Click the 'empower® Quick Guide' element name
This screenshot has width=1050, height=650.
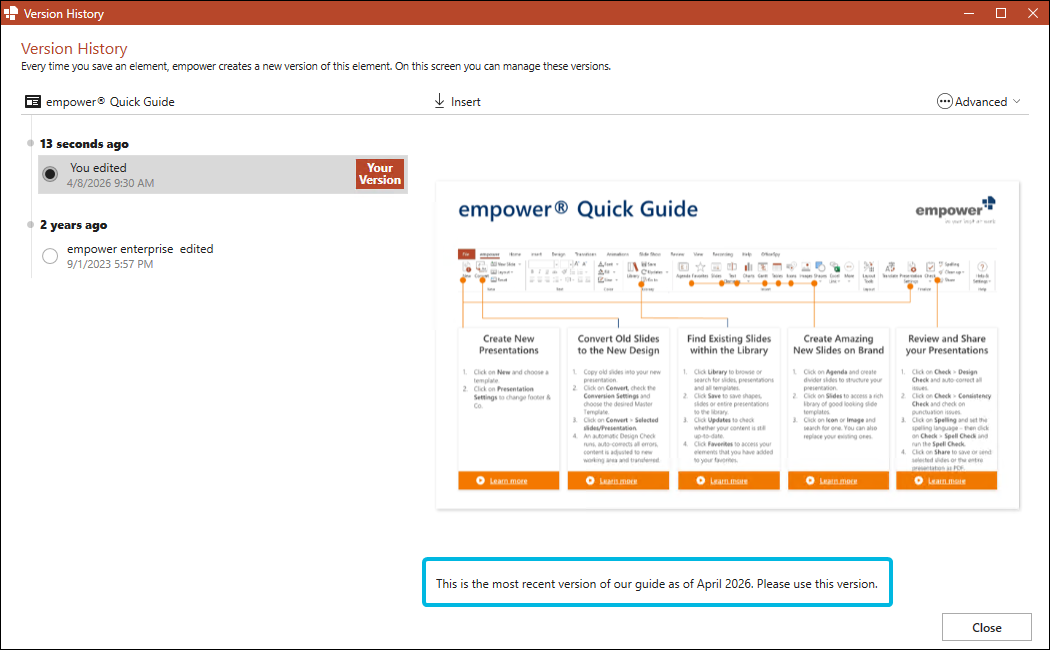(110, 102)
